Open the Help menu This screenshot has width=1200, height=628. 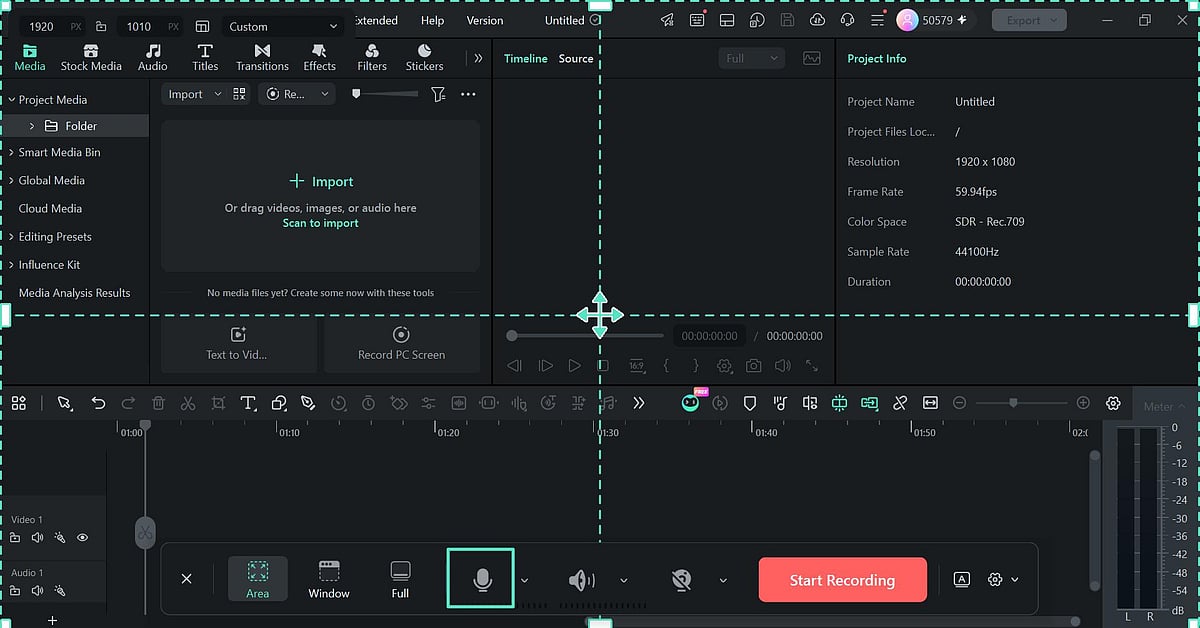pyautogui.click(x=432, y=20)
